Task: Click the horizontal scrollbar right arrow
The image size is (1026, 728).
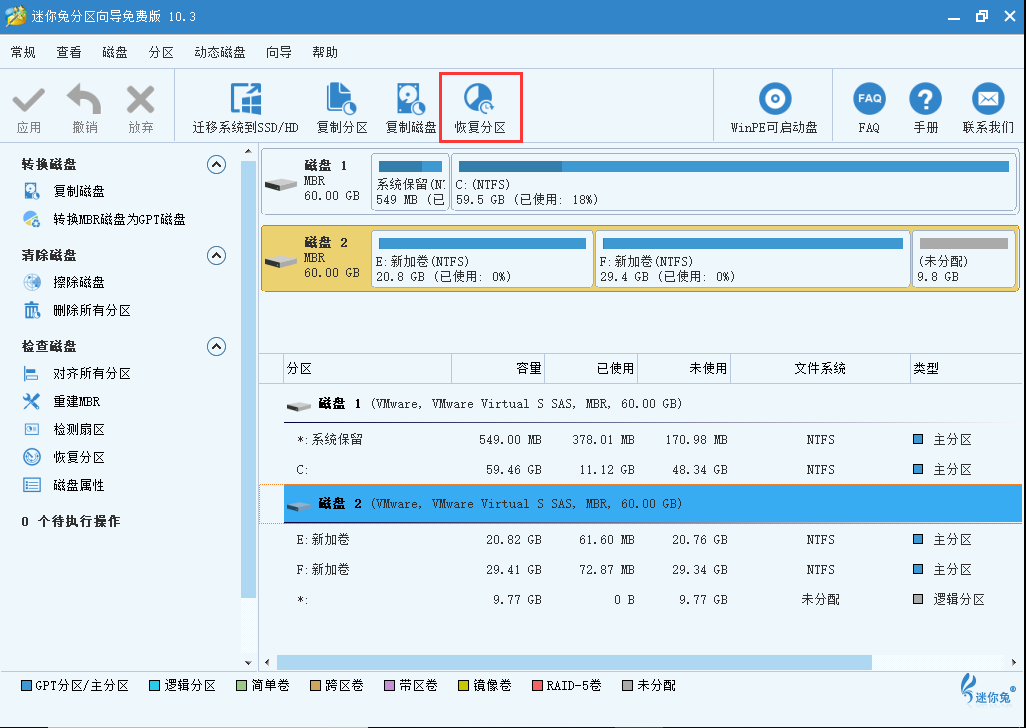Action: (1014, 663)
